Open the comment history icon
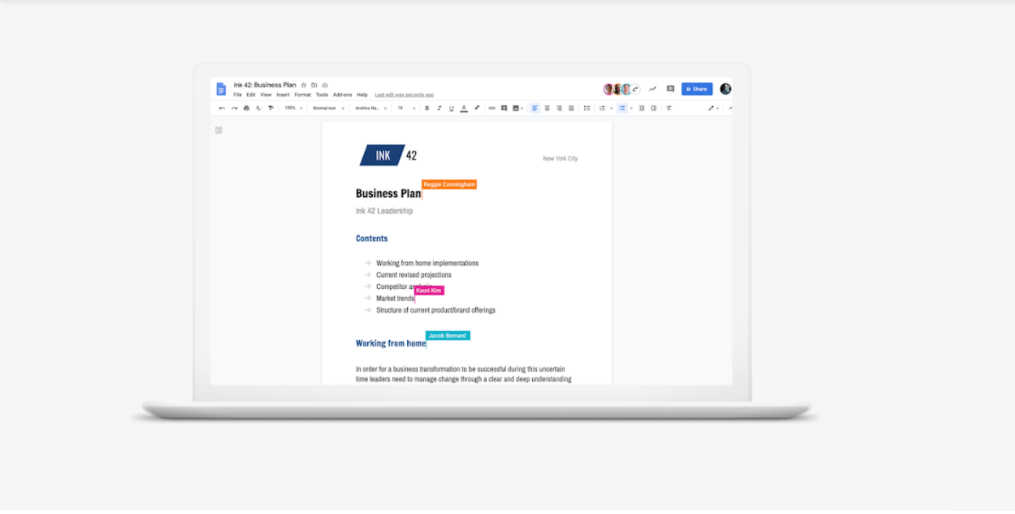The width and height of the screenshot is (1015, 514). (x=670, y=89)
